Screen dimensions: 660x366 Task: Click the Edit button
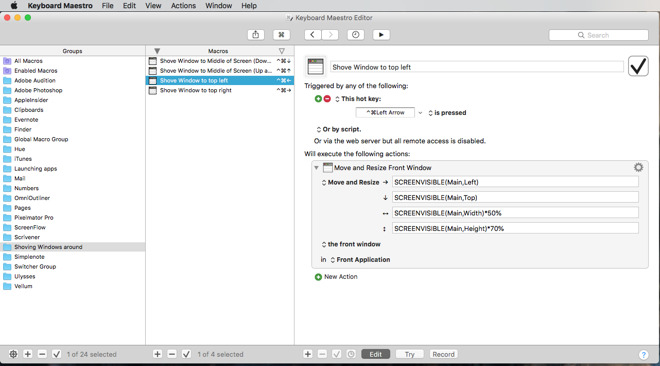coord(375,354)
